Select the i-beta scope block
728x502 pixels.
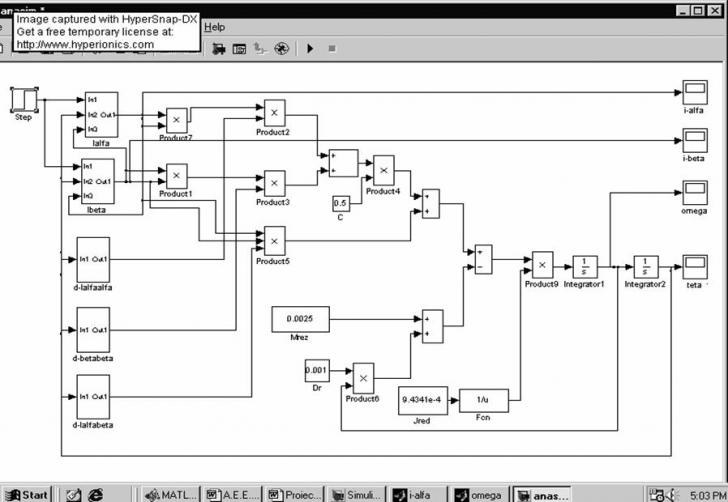694,141
